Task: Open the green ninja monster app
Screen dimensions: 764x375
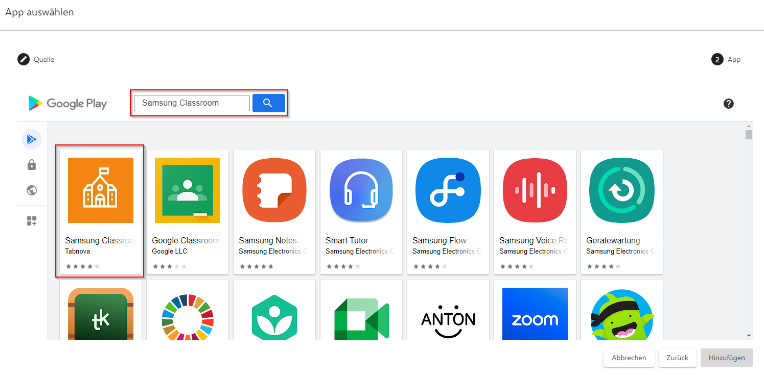Action: point(621,315)
